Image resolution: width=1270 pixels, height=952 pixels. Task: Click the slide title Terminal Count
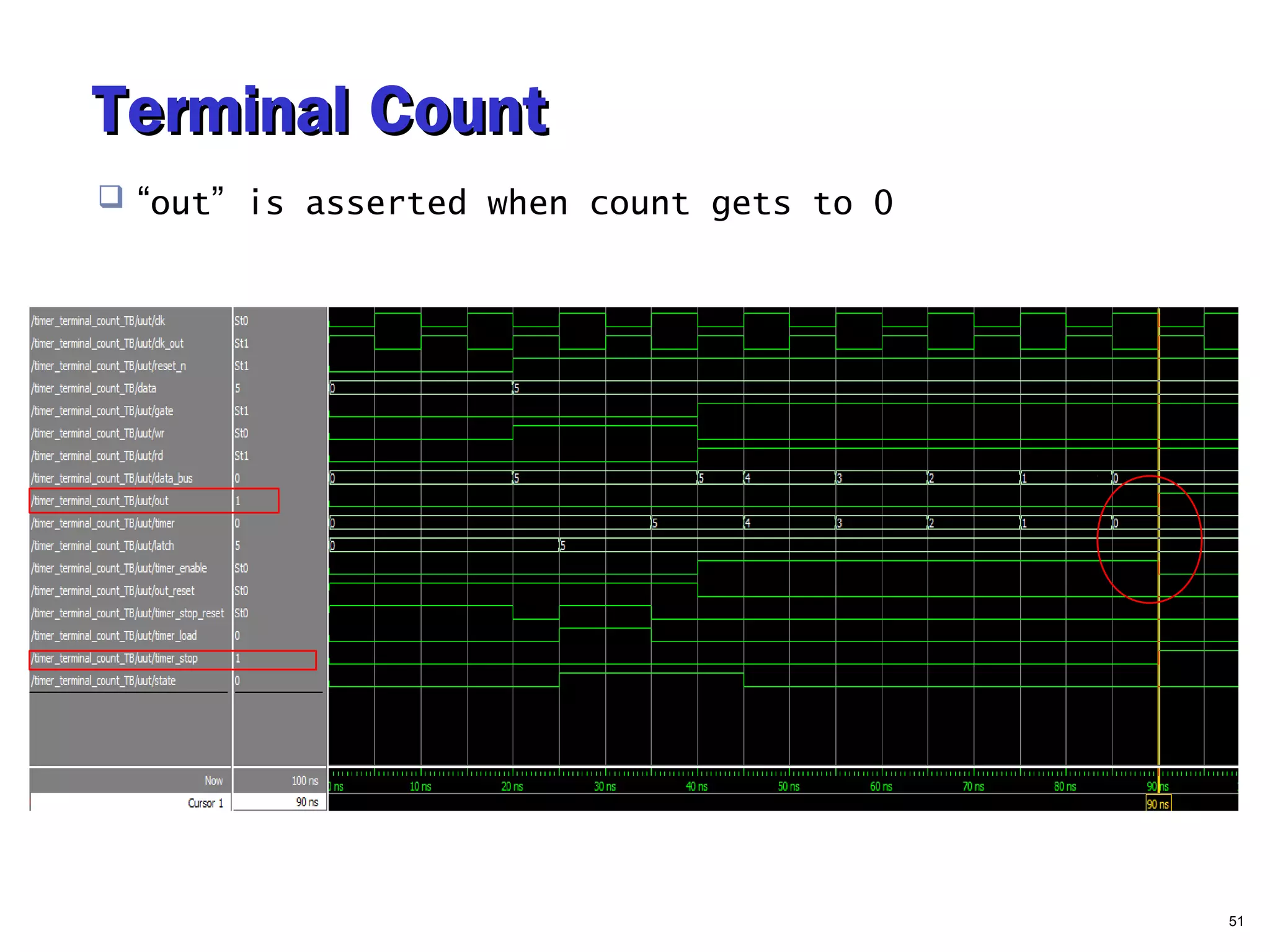[321, 110]
